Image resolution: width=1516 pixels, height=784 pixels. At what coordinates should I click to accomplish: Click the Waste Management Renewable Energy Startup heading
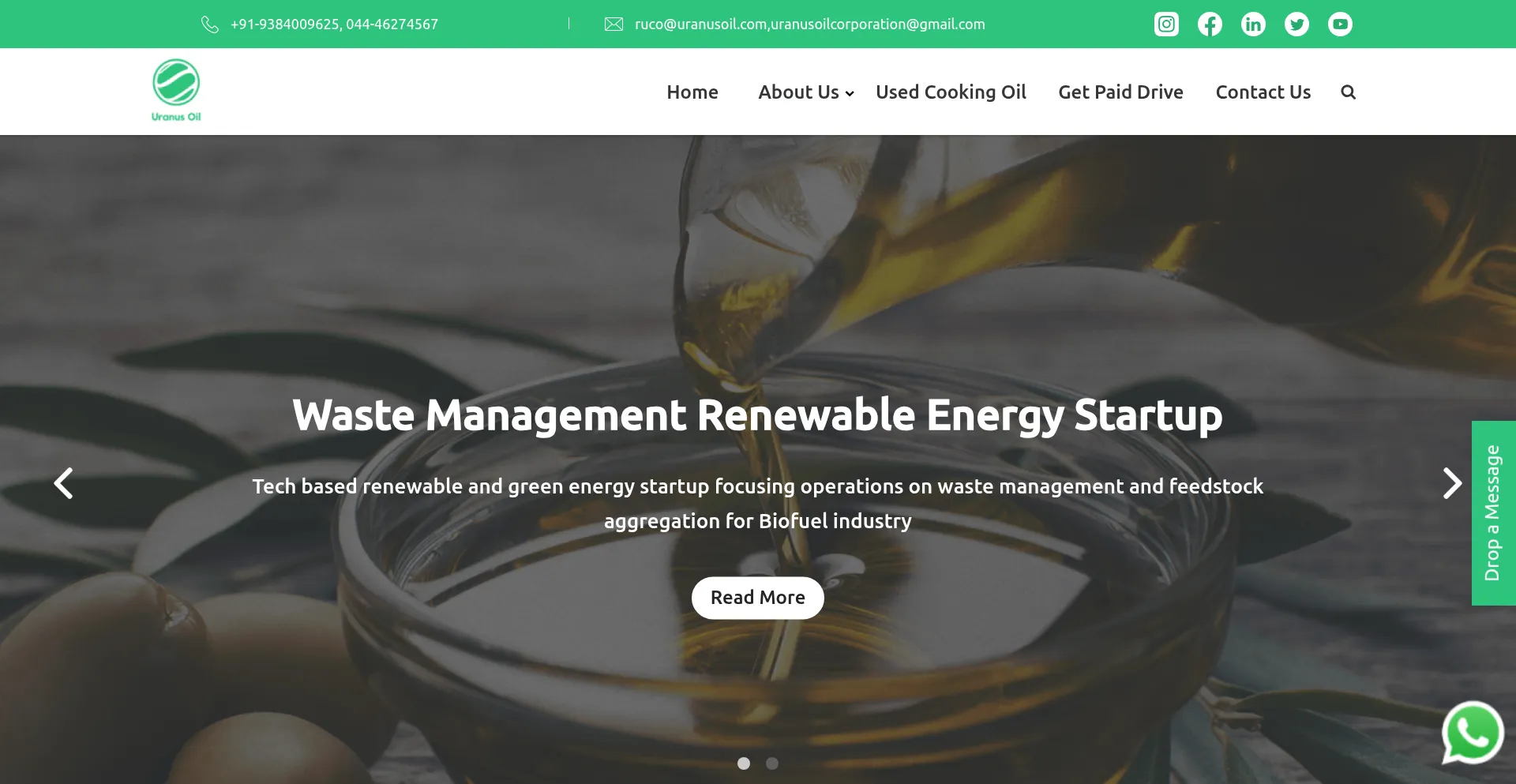pos(757,415)
